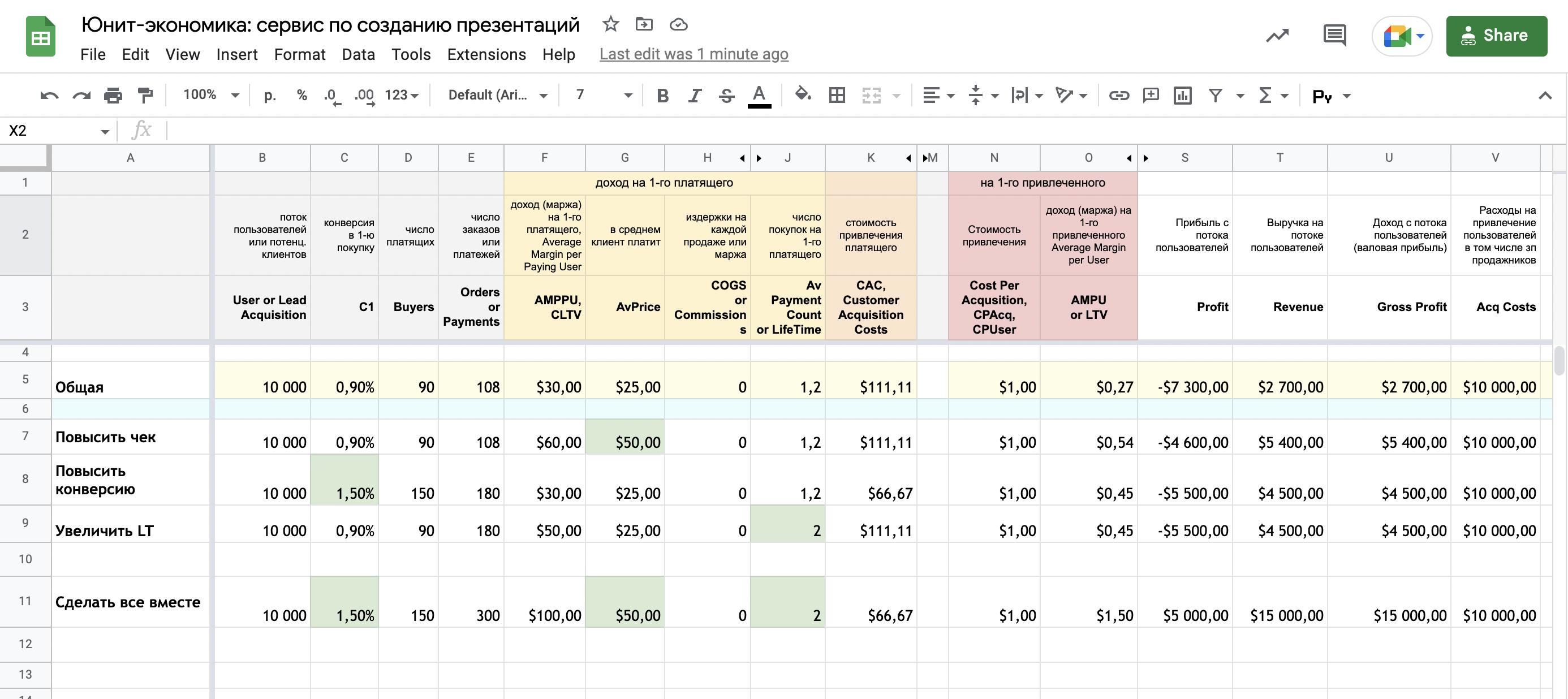1568x699 pixels.
Task: Open the fill color bucket
Action: 803,94
